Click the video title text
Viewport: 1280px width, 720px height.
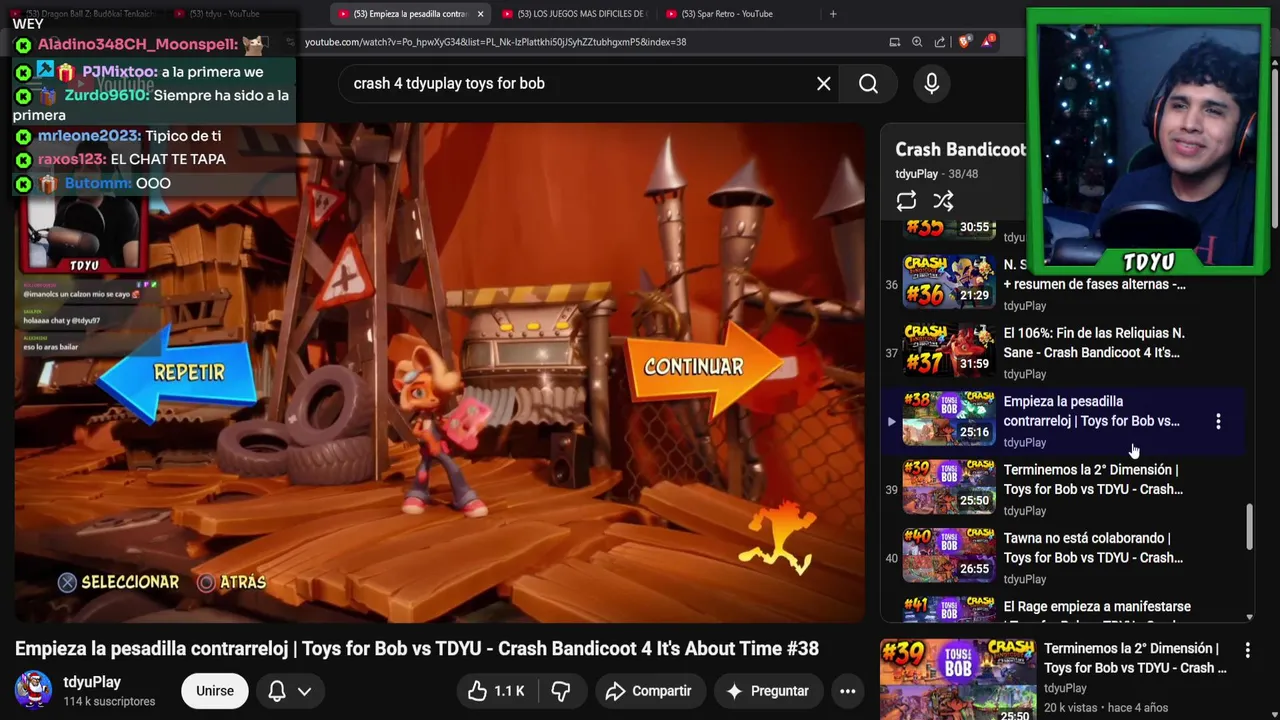pos(417,649)
